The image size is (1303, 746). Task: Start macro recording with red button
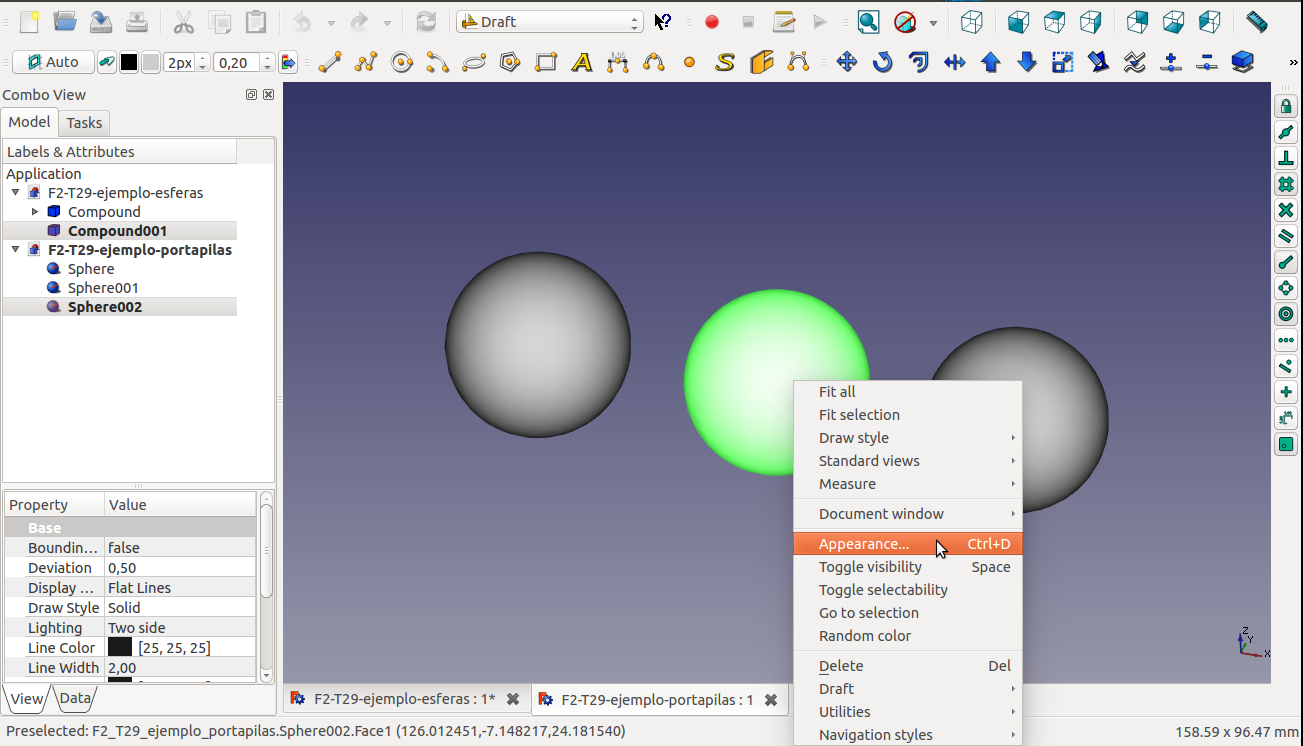(712, 22)
